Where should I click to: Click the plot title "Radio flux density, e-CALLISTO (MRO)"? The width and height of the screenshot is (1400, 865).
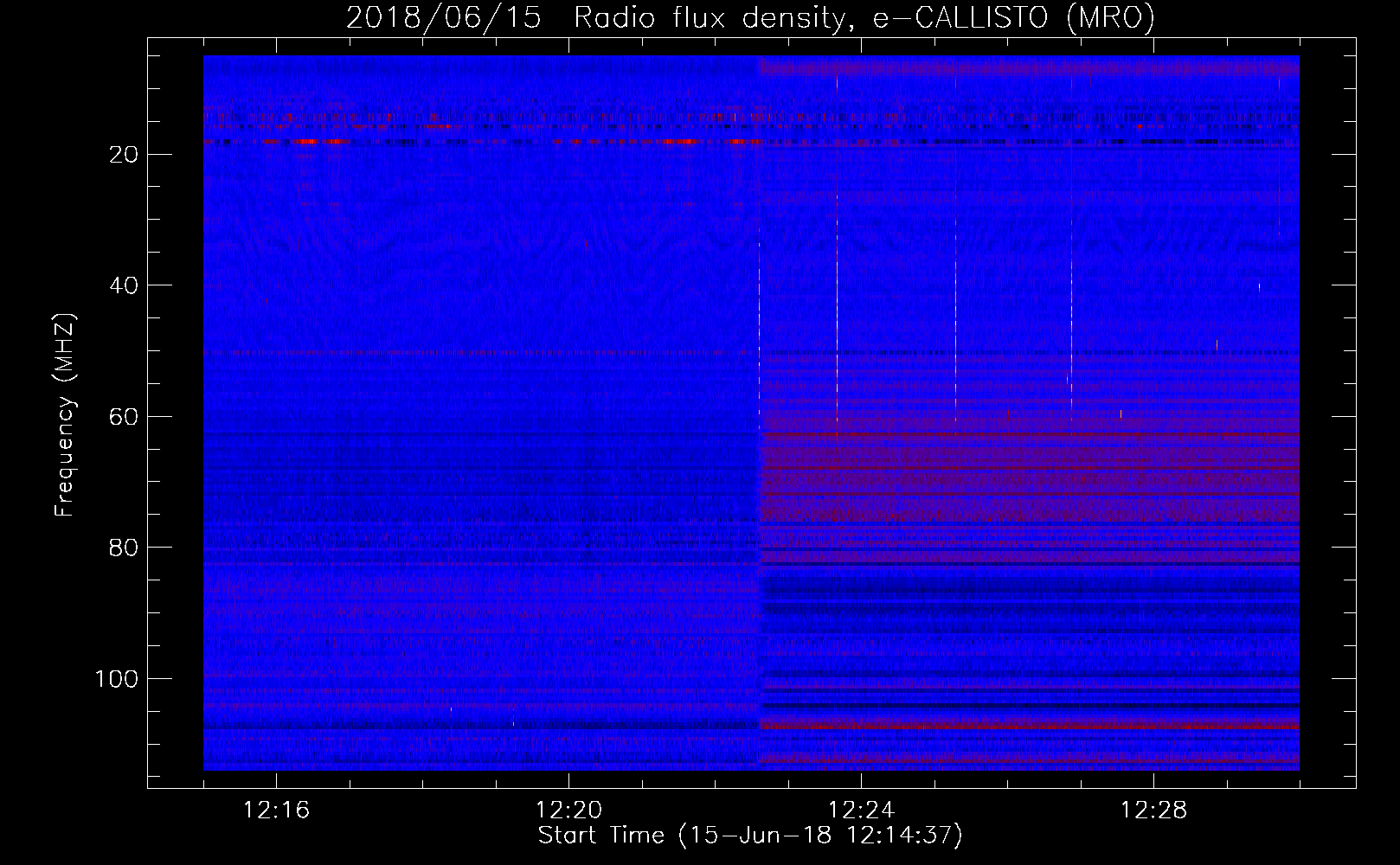pos(864,17)
